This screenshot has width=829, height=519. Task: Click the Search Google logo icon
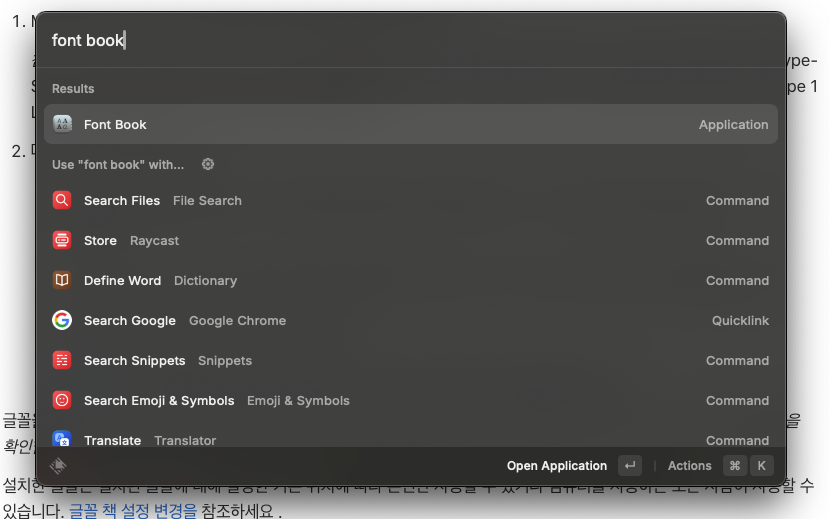pos(62,320)
